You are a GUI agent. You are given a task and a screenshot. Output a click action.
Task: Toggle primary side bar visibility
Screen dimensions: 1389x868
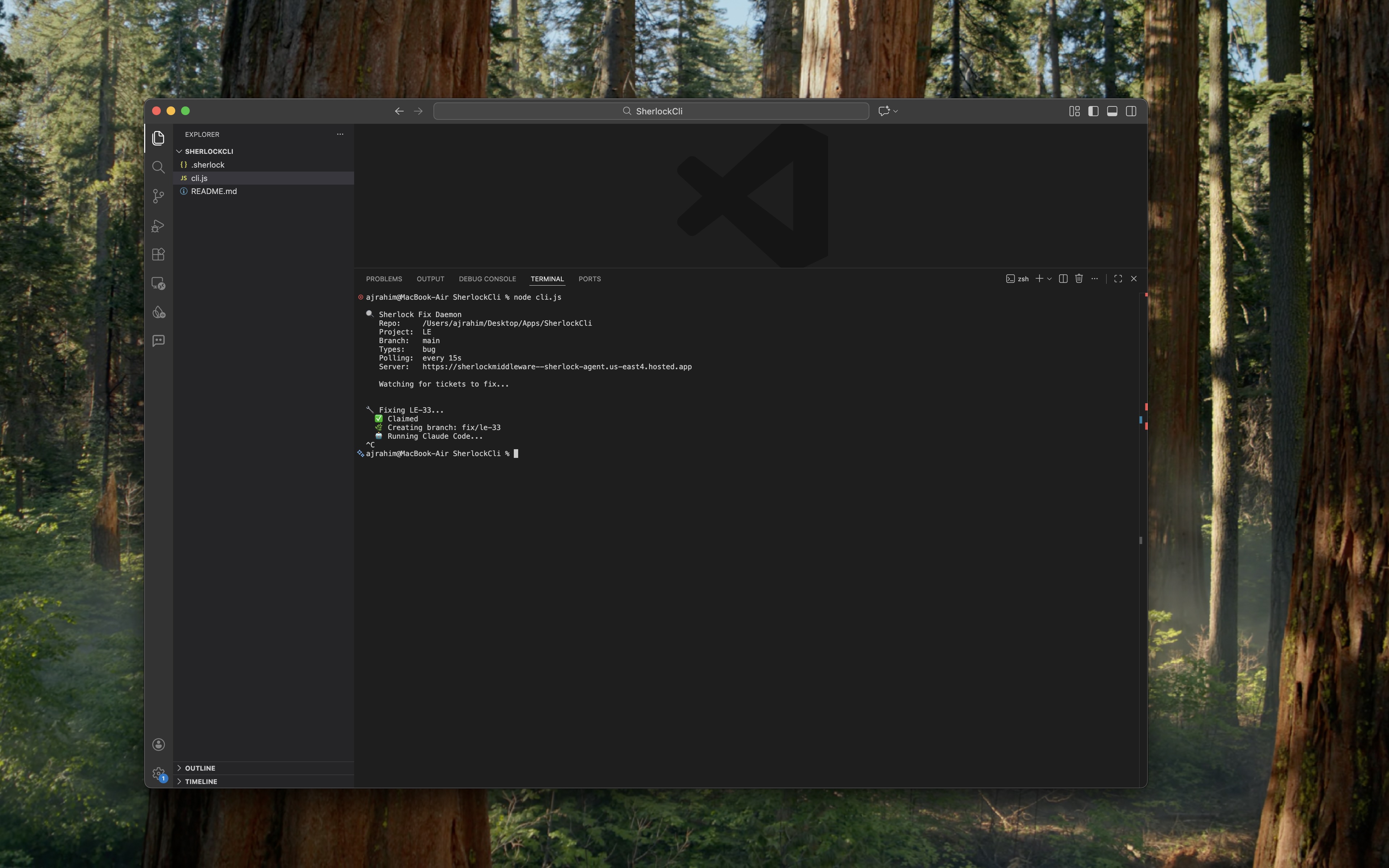pyautogui.click(x=1093, y=111)
